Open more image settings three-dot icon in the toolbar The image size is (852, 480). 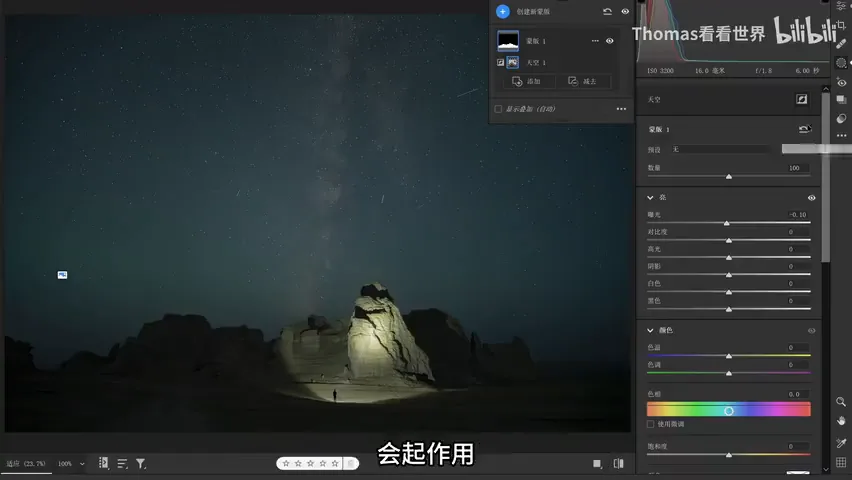point(841,135)
